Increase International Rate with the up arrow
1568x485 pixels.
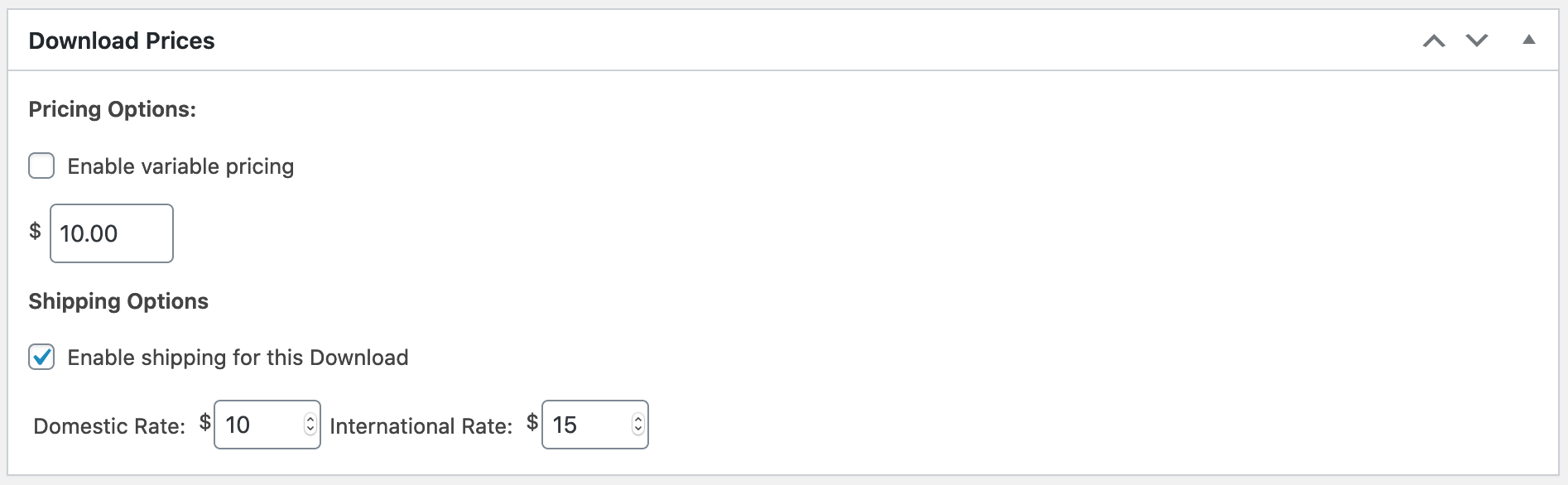[637, 419]
